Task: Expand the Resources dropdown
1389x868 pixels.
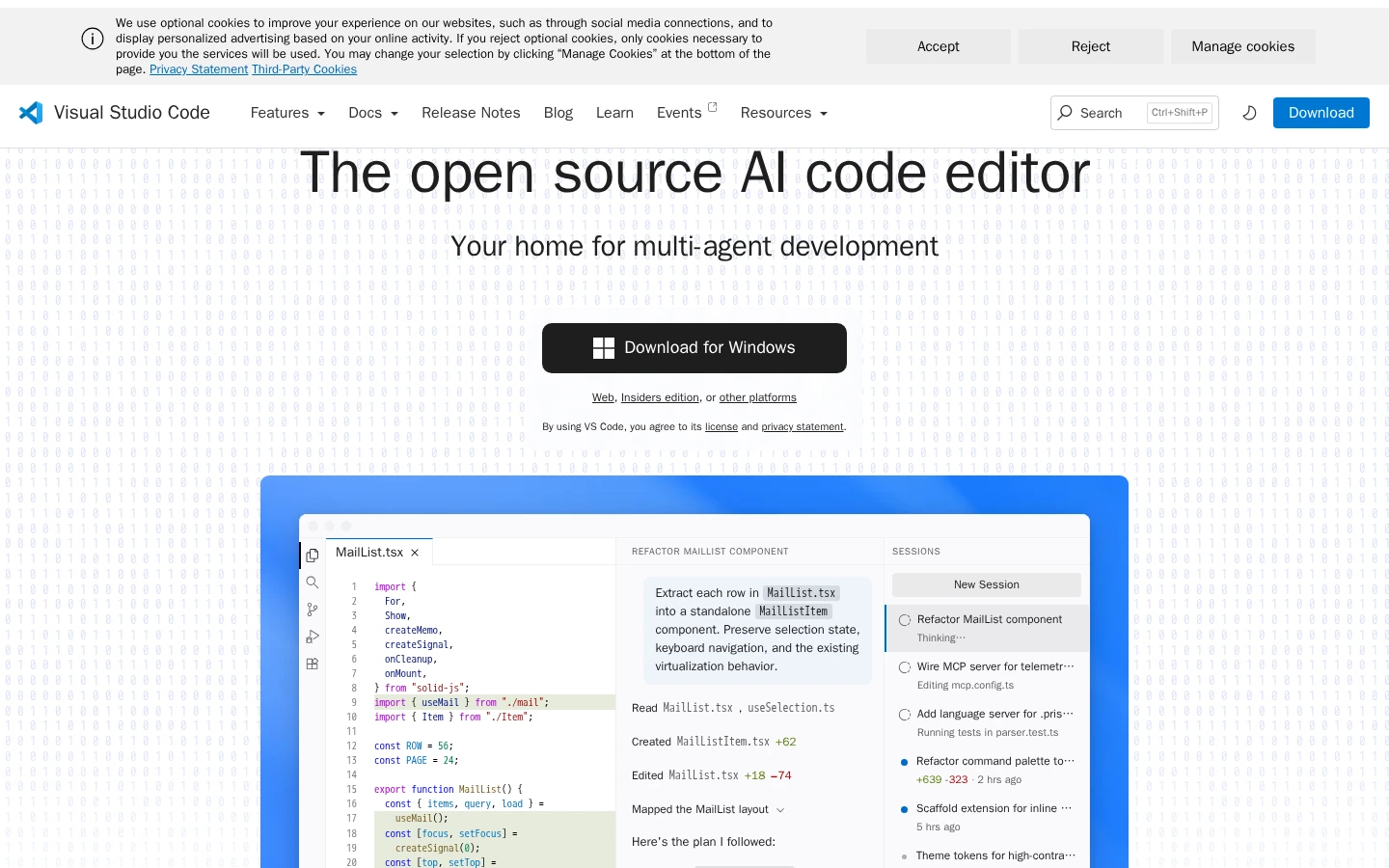Action: coord(784,113)
